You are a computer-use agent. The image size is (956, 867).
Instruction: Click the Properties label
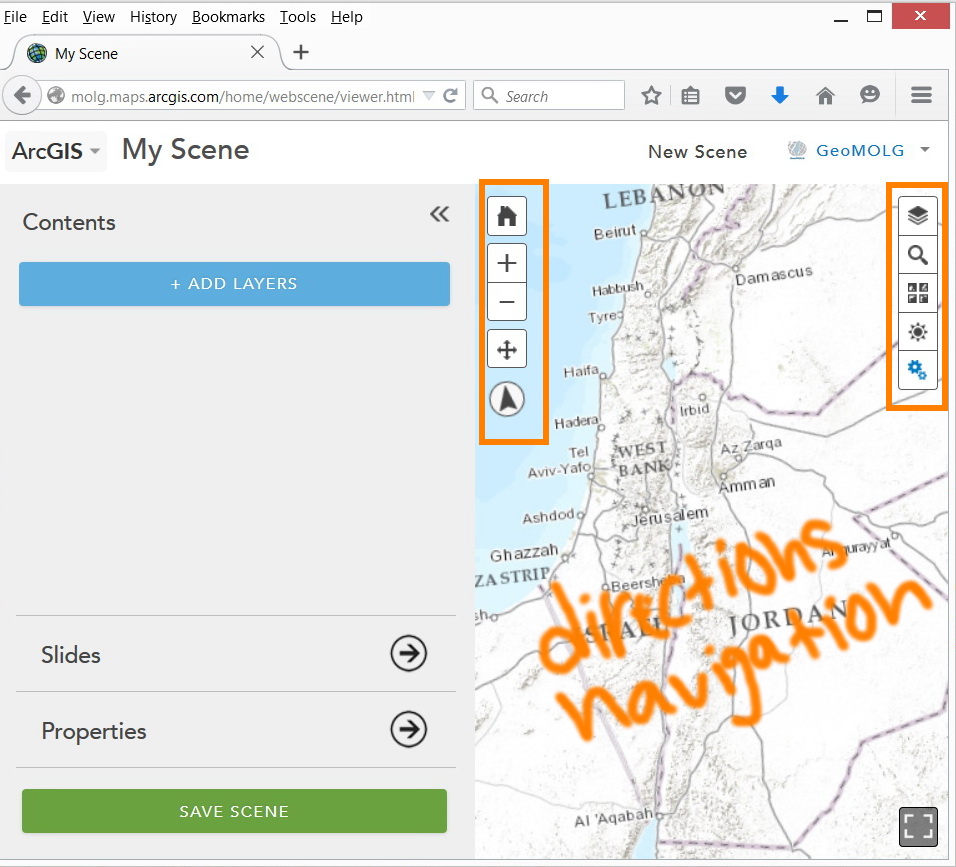pos(94,730)
